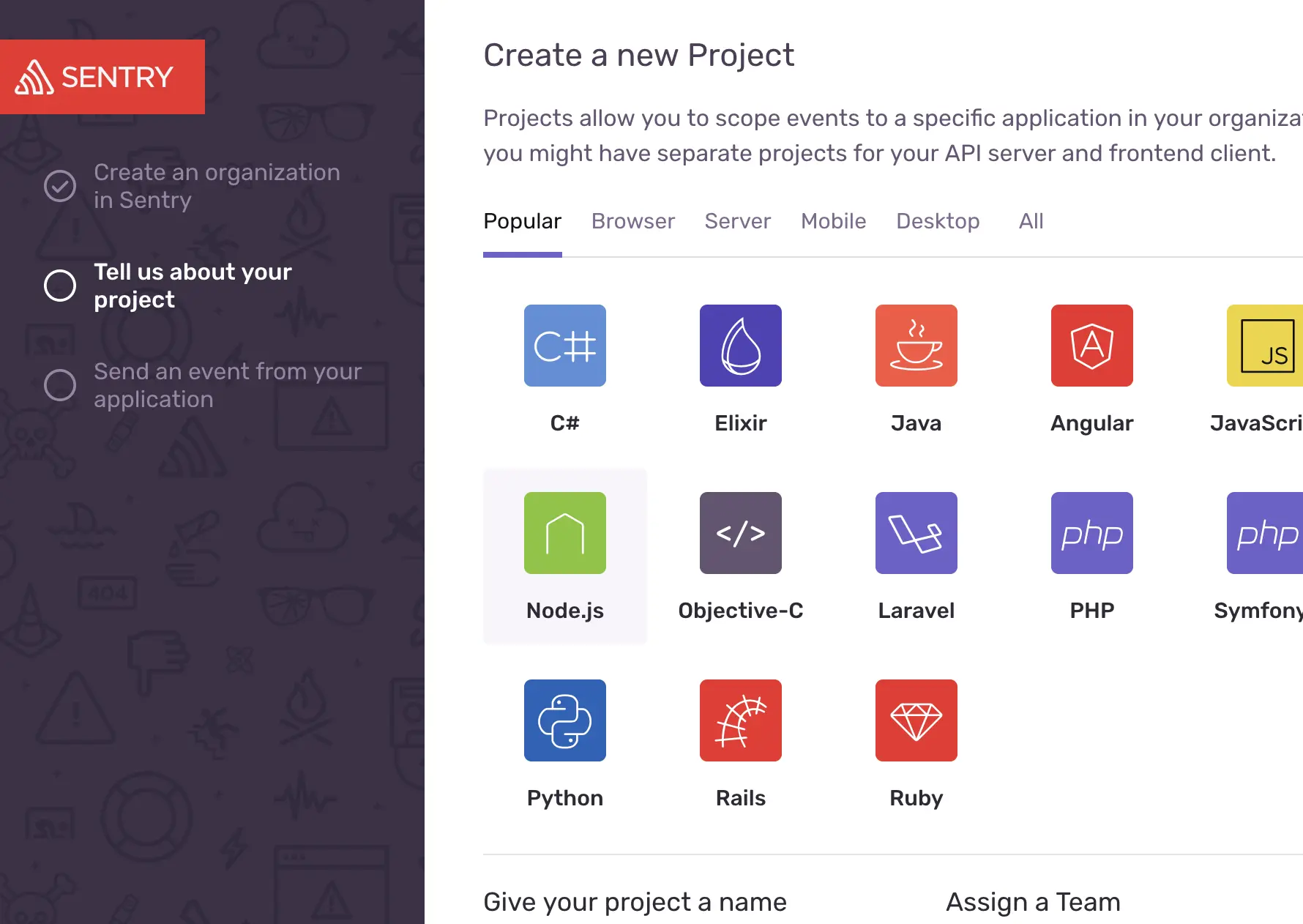Select the PHP platform icon
1303x924 pixels.
(x=1092, y=533)
